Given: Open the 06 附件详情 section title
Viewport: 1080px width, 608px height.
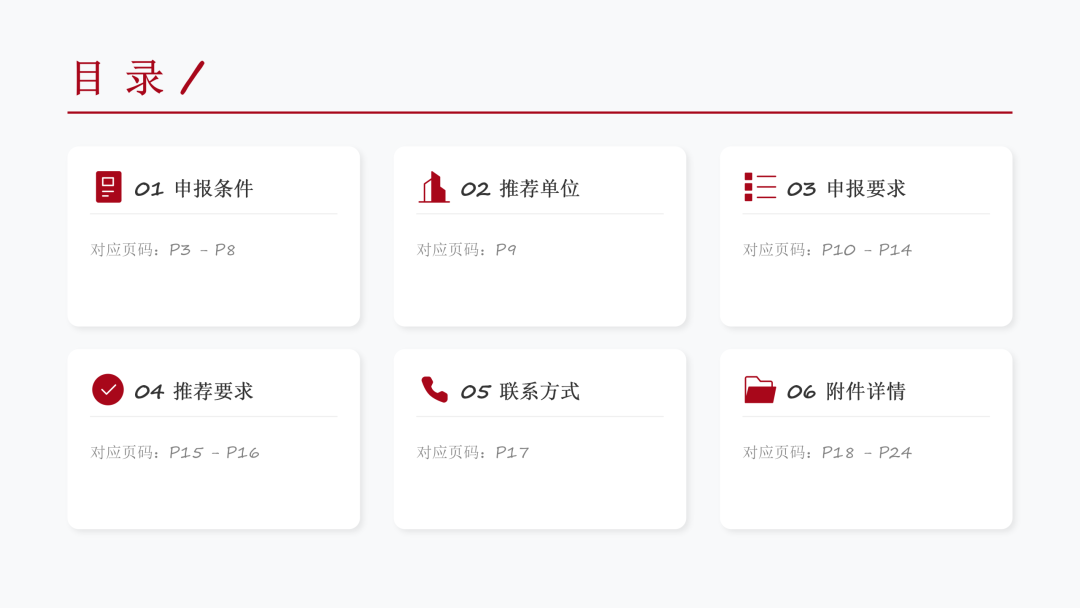Looking at the screenshot, I should [846, 392].
